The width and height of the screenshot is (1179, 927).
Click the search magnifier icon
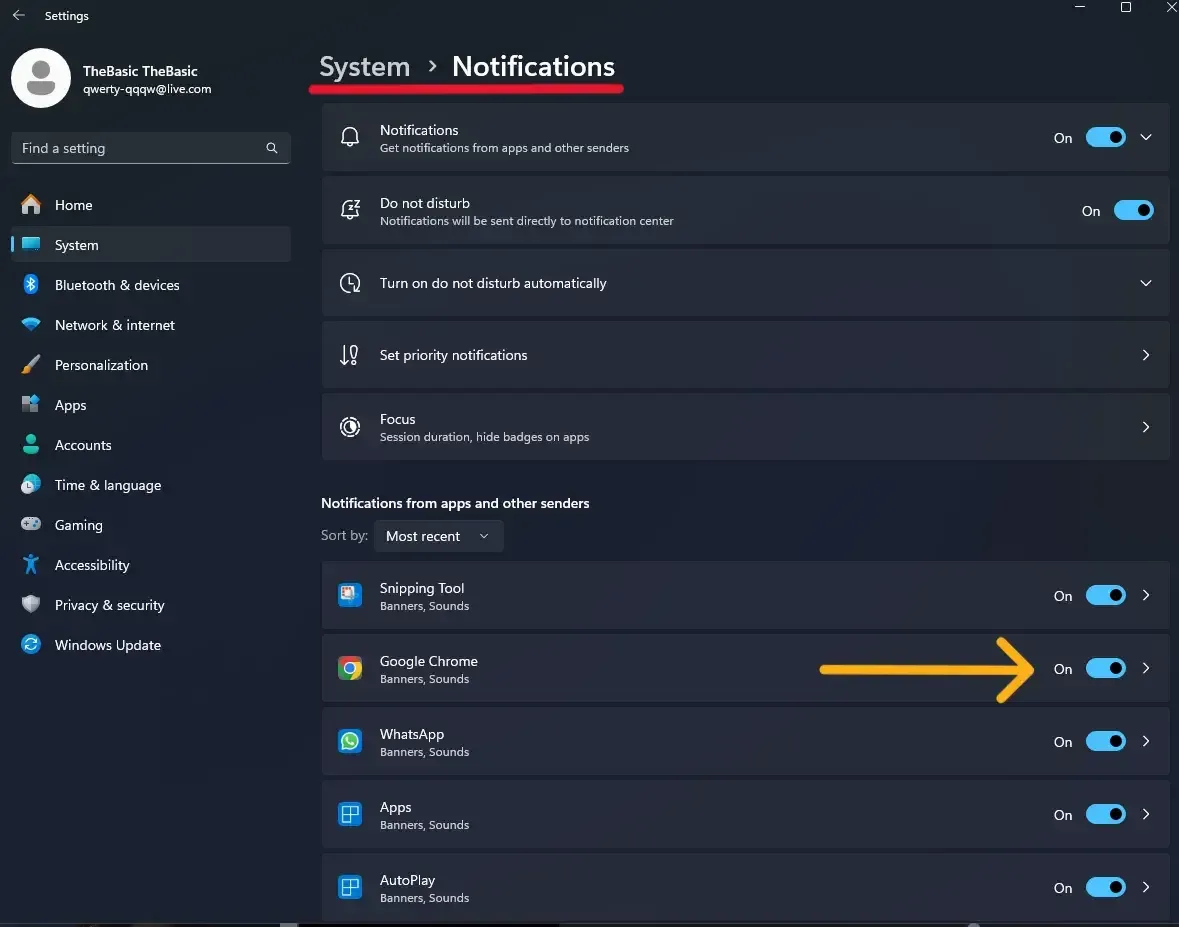pyautogui.click(x=272, y=148)
